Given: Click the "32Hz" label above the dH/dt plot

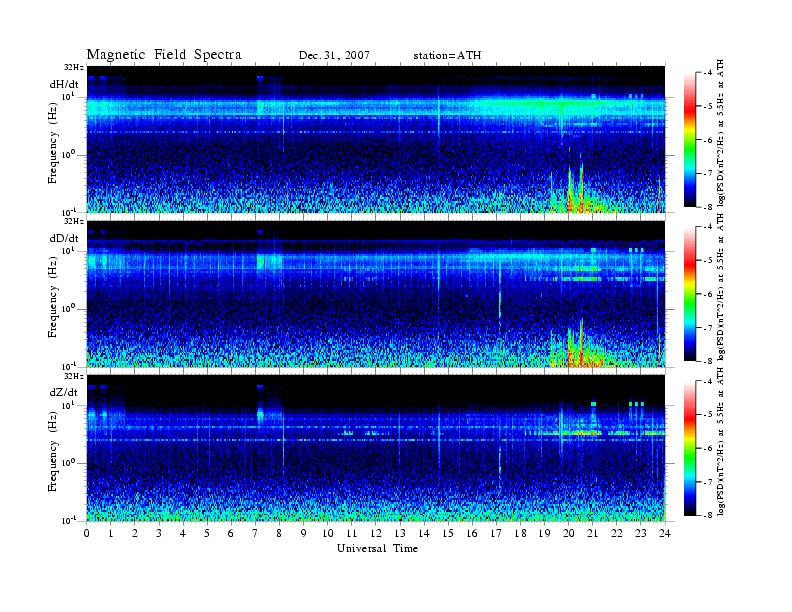Looking at the screenshot, I should (74, 68).
